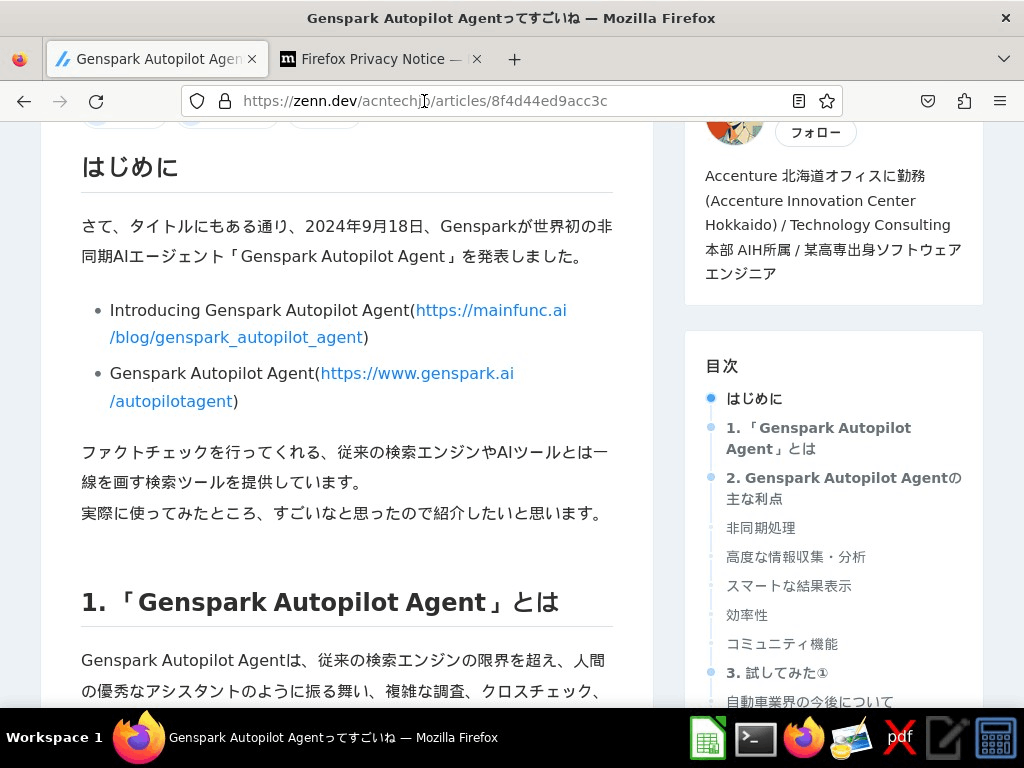Open the Extensions puzzle icon
Image resolution: width=1024 pixels, height=768 pixels.
point(964,101)
